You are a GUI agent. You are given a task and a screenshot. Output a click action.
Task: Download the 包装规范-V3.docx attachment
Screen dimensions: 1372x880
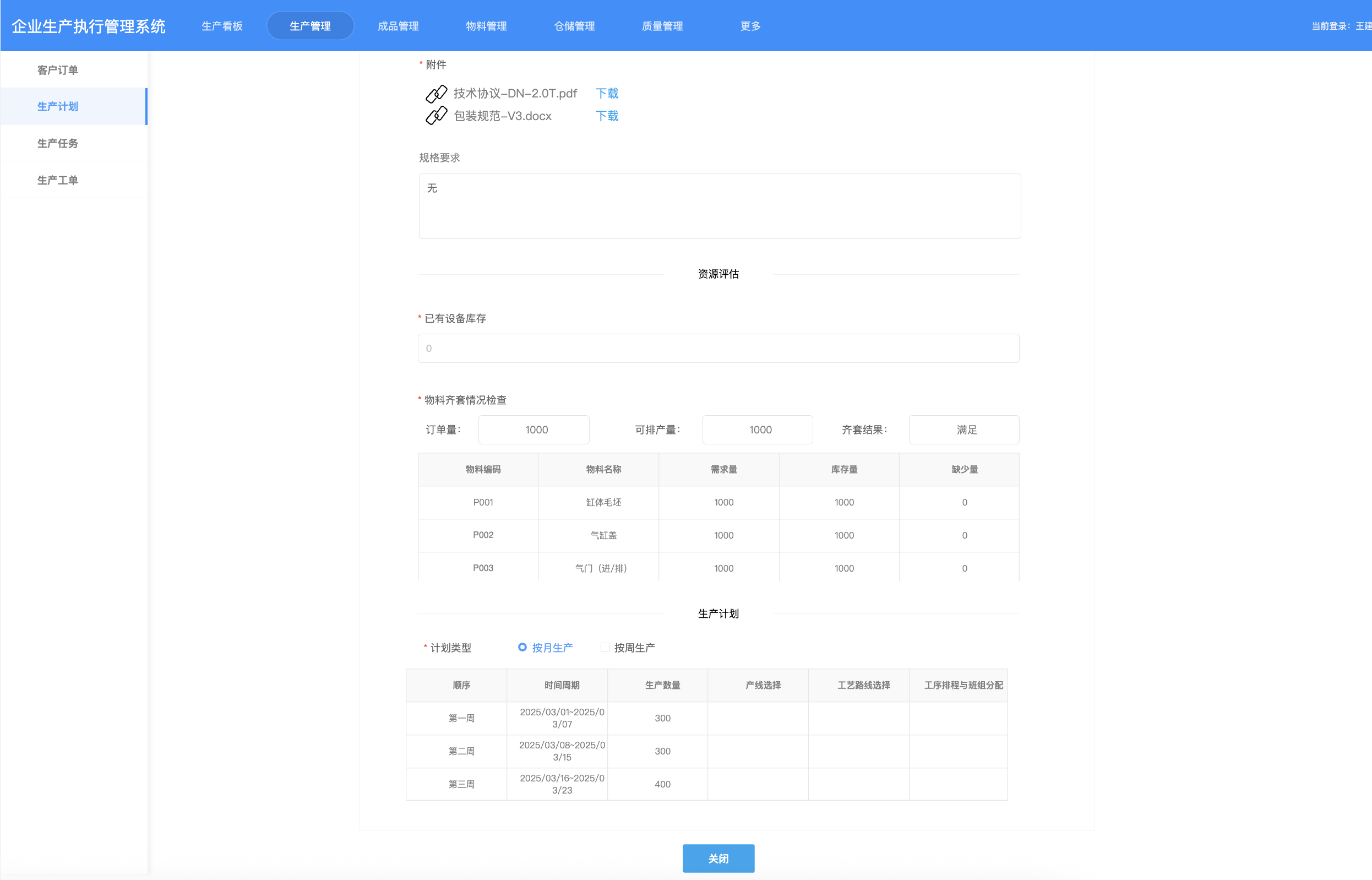(607, 116)
